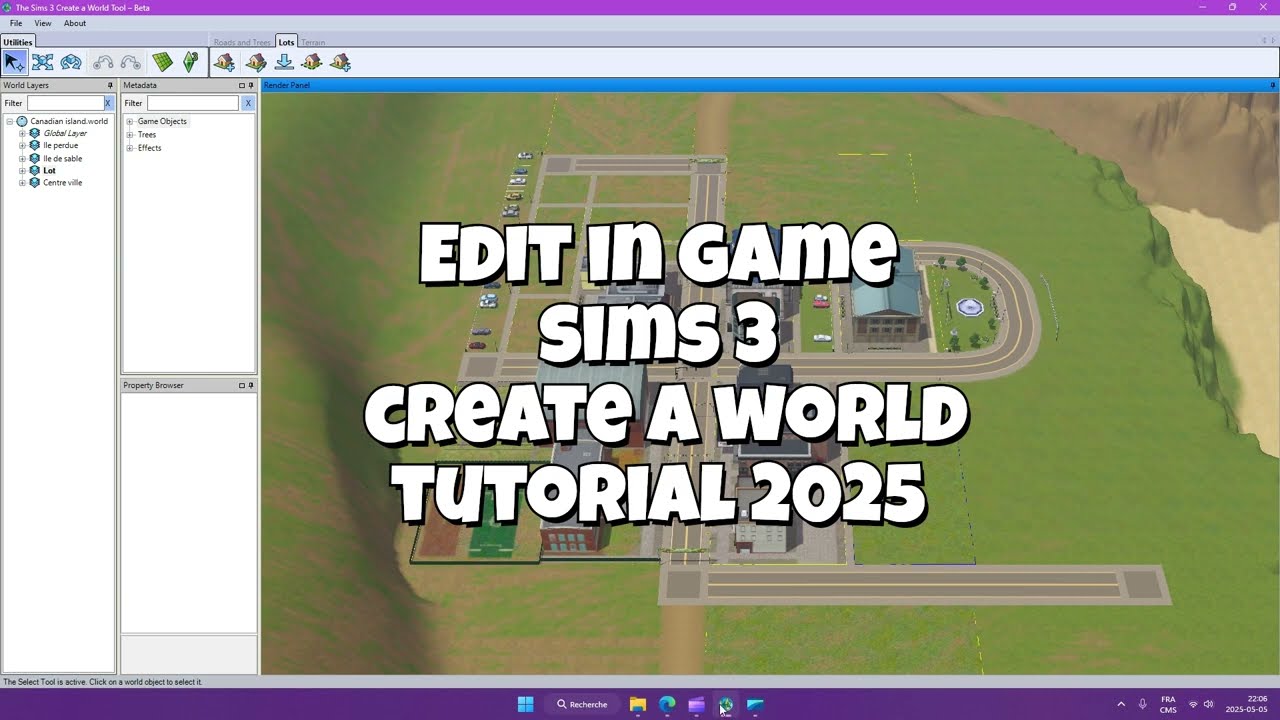Open Windows Start menu
The width and height of the screenshot is (1280, 720).
point(525,704)
